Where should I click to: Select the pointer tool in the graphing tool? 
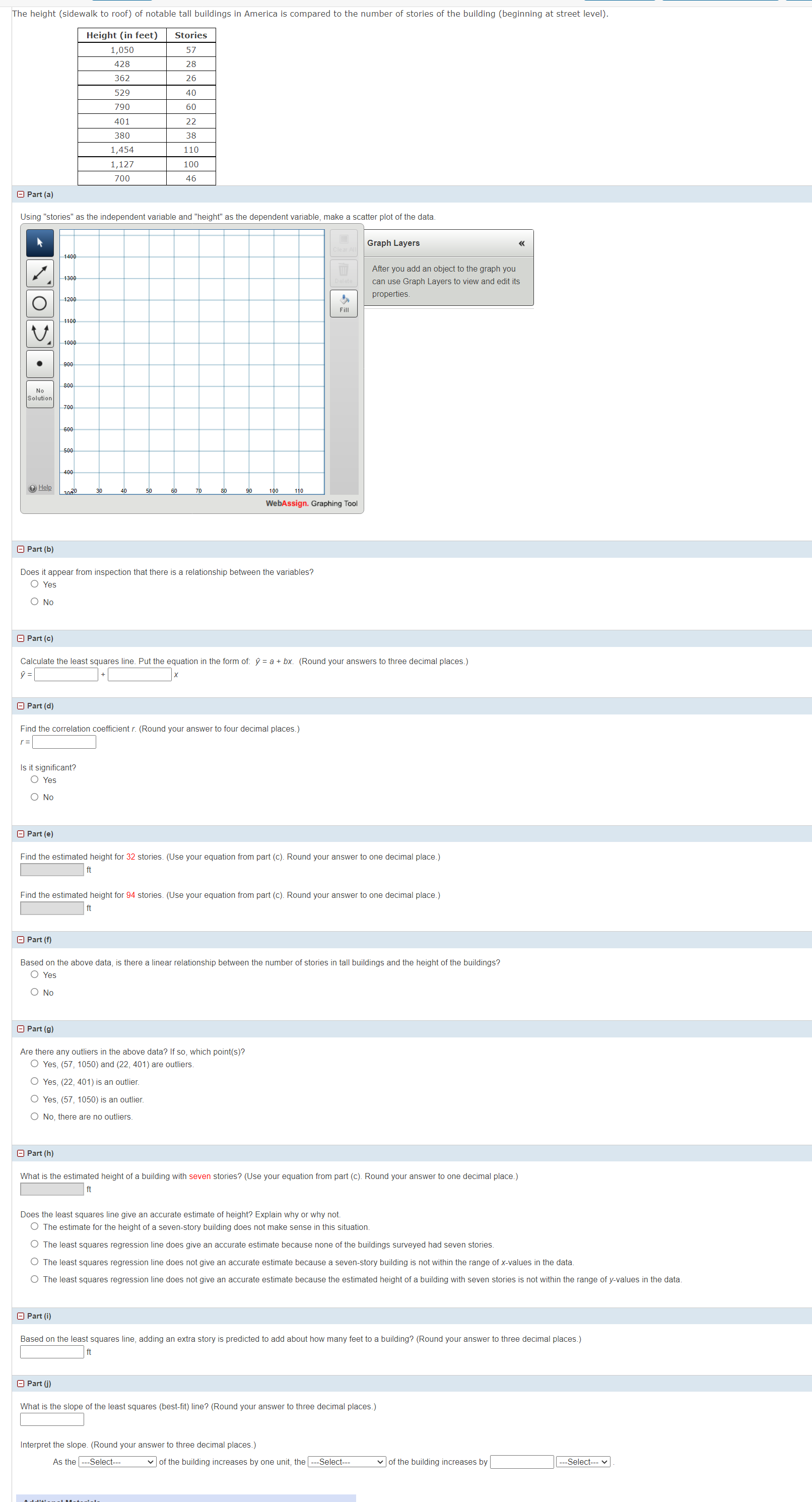coord(39,242)
